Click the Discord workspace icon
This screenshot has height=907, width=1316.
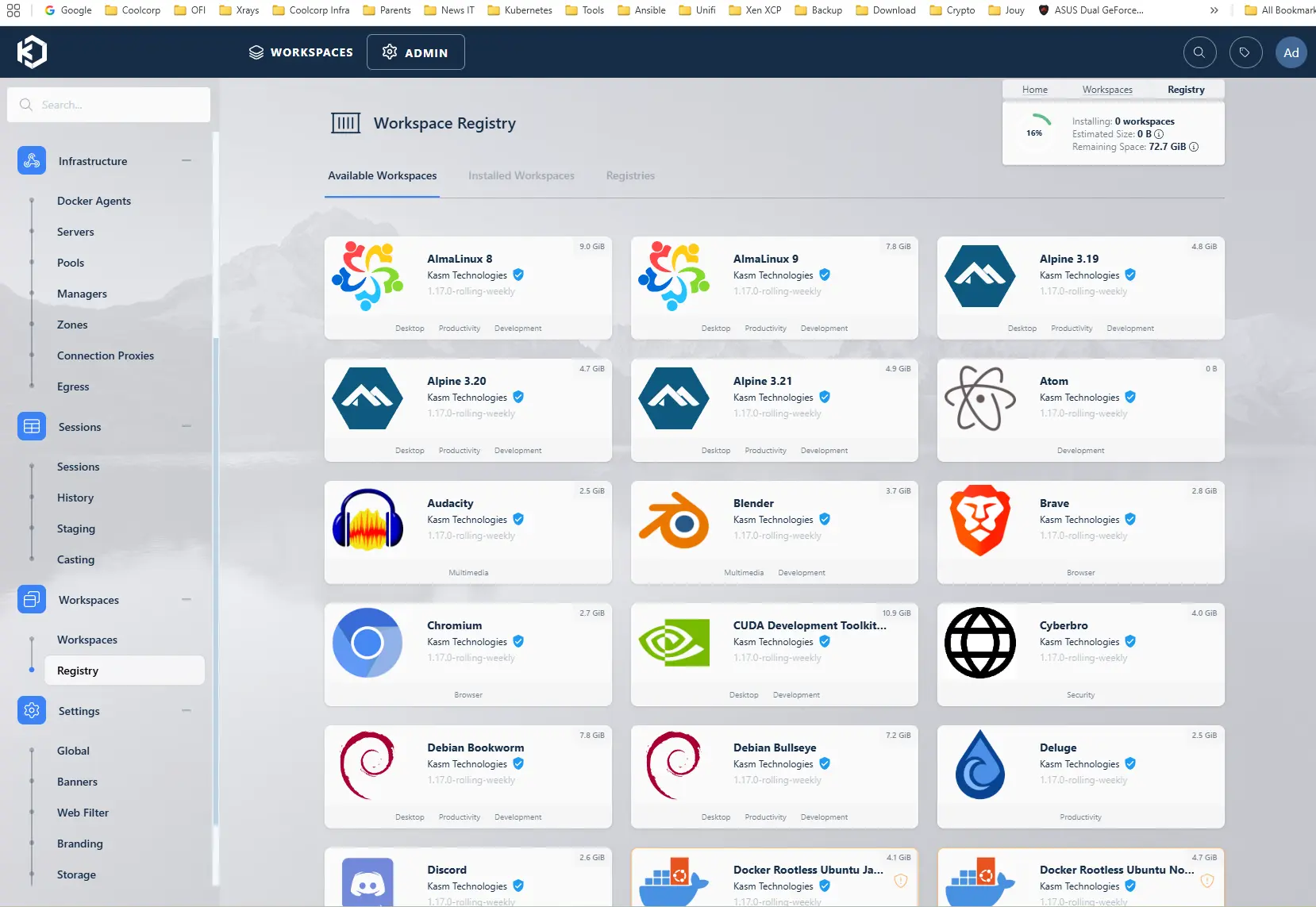(x=367, y=882)
